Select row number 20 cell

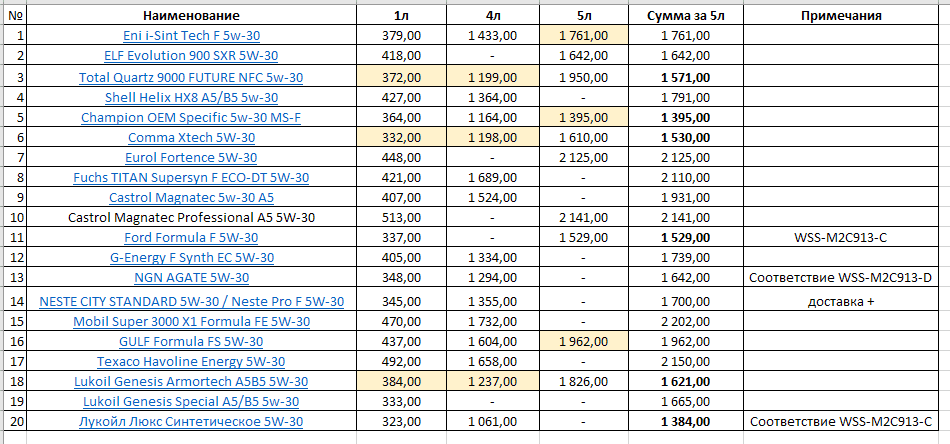point(13,422)
